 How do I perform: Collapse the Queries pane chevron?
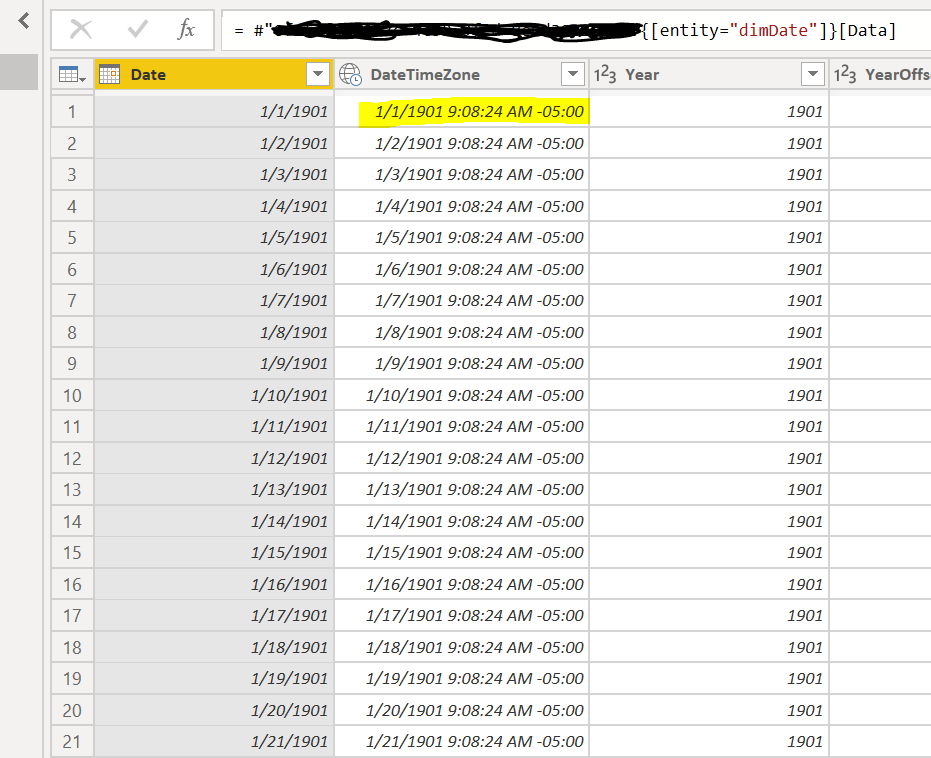point(22,19)
